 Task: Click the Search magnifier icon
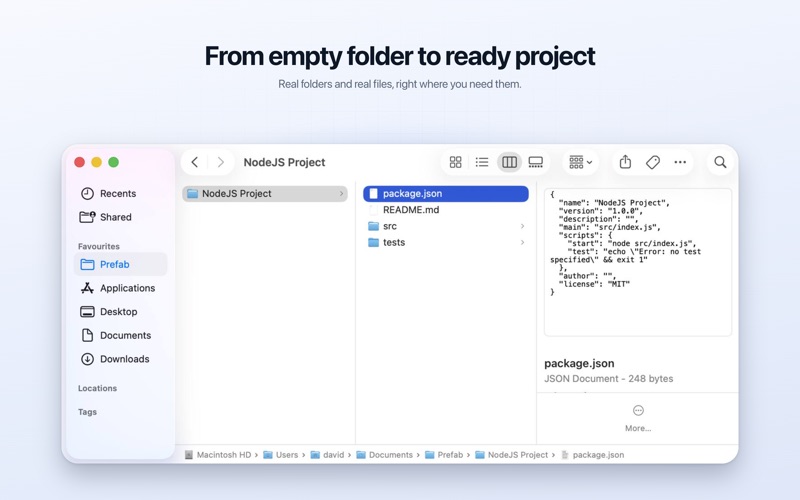(x=720, y=162)
